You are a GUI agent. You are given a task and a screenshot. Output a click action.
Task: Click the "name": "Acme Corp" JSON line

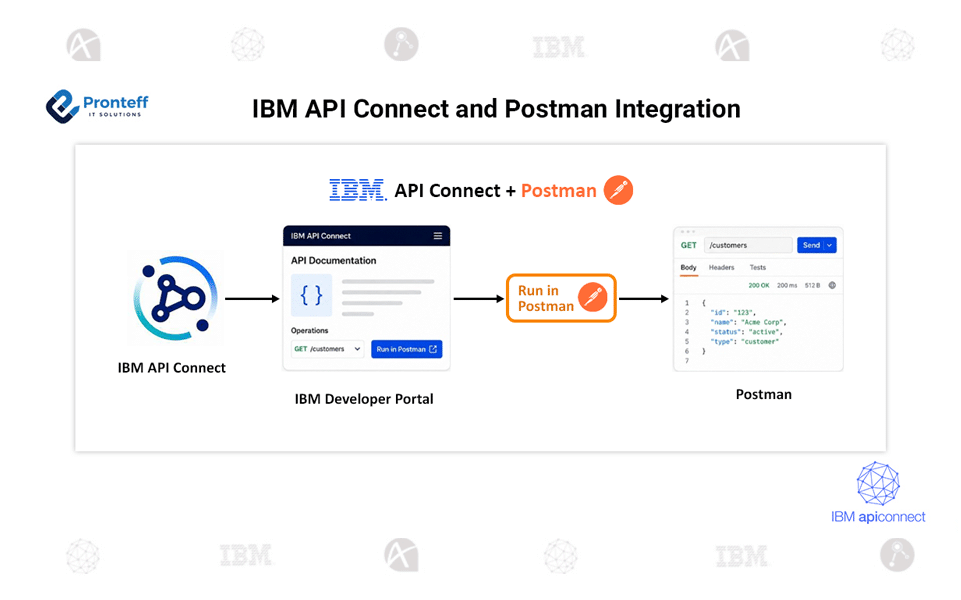[748, 322]
